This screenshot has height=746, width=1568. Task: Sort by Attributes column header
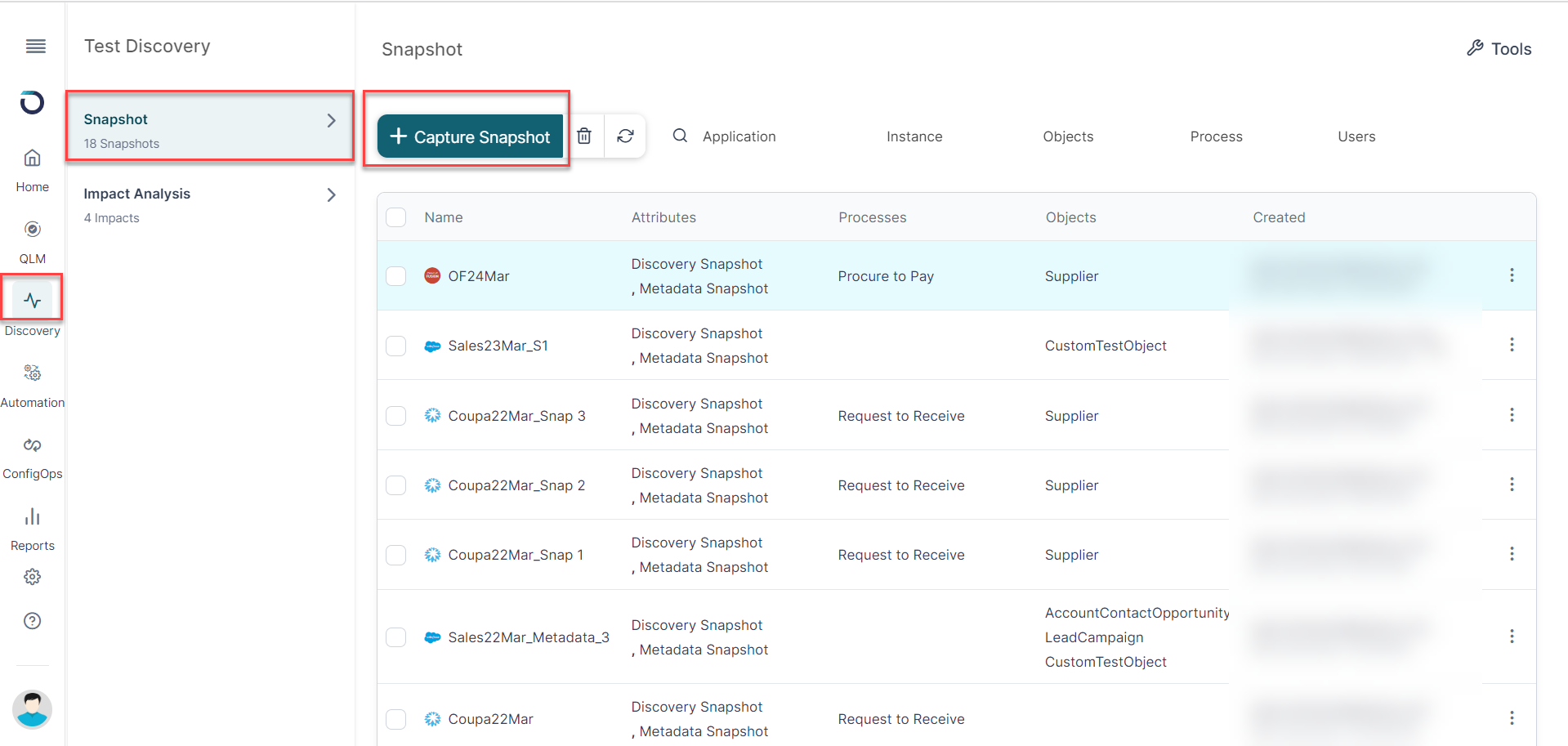663,217
